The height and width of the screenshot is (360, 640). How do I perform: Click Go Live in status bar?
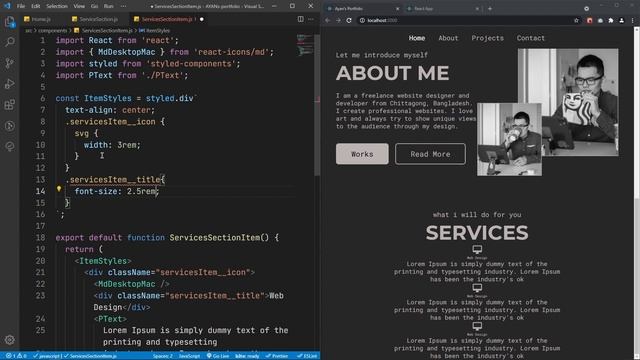218,356
